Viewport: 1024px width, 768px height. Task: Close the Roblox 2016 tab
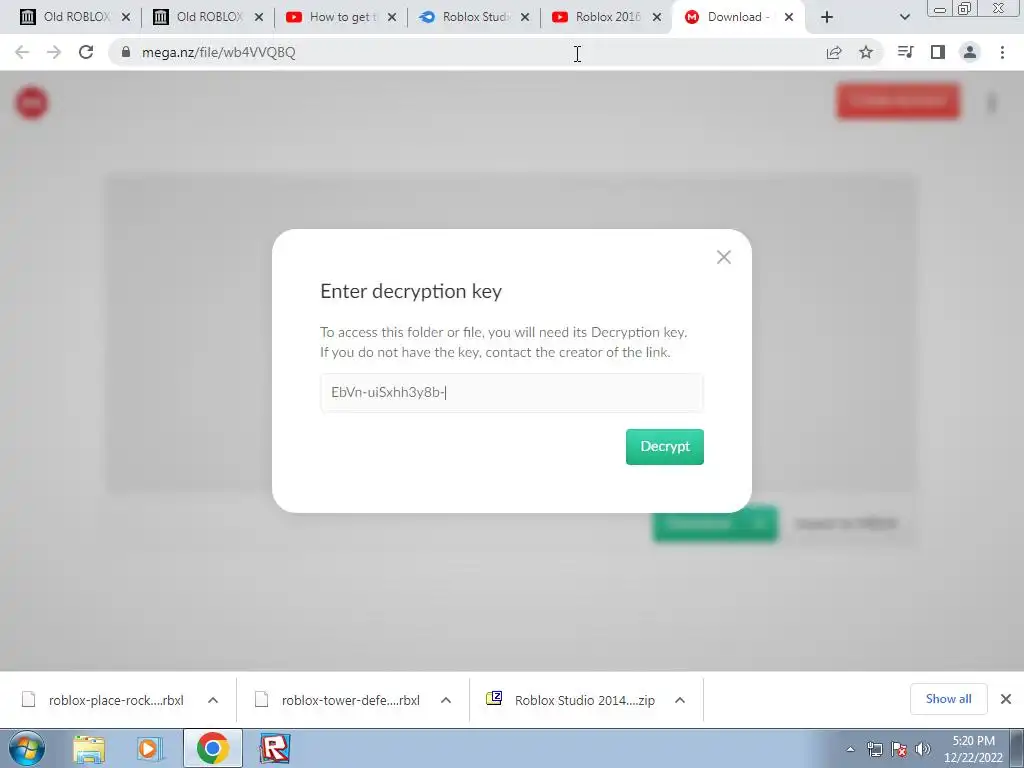point(657,18)
